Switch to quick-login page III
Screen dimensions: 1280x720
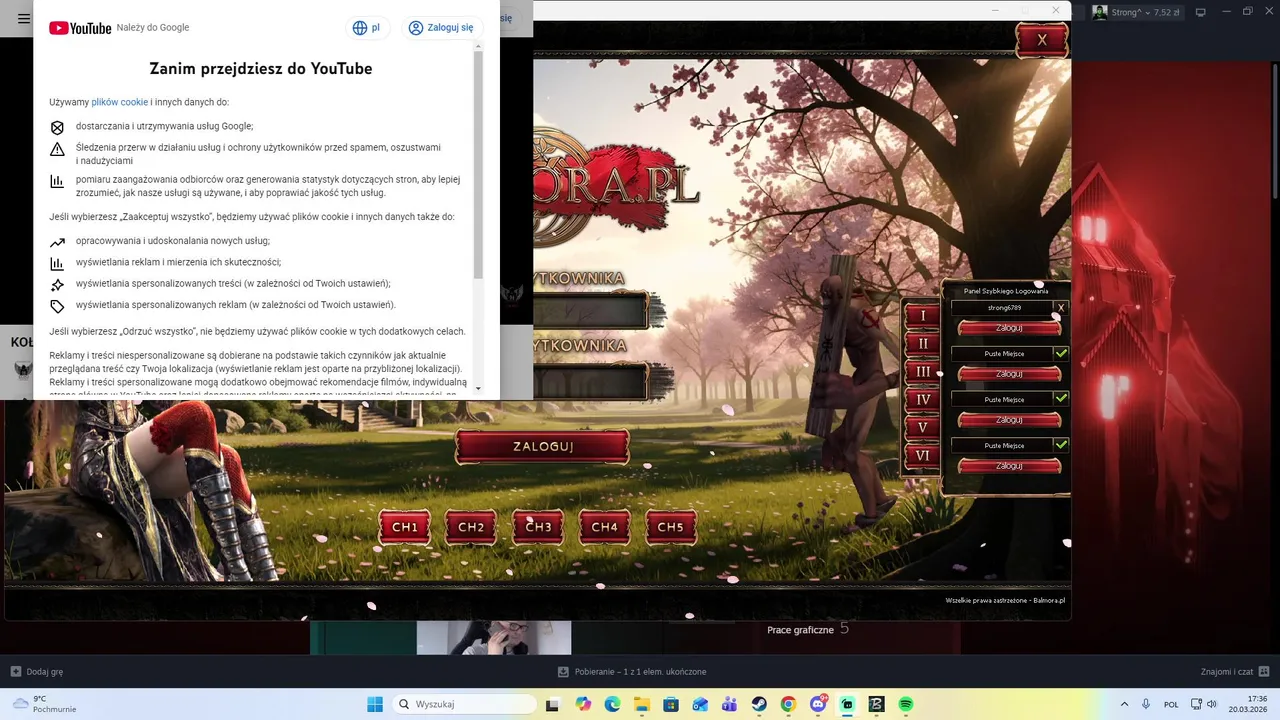(x=923, y=371)
